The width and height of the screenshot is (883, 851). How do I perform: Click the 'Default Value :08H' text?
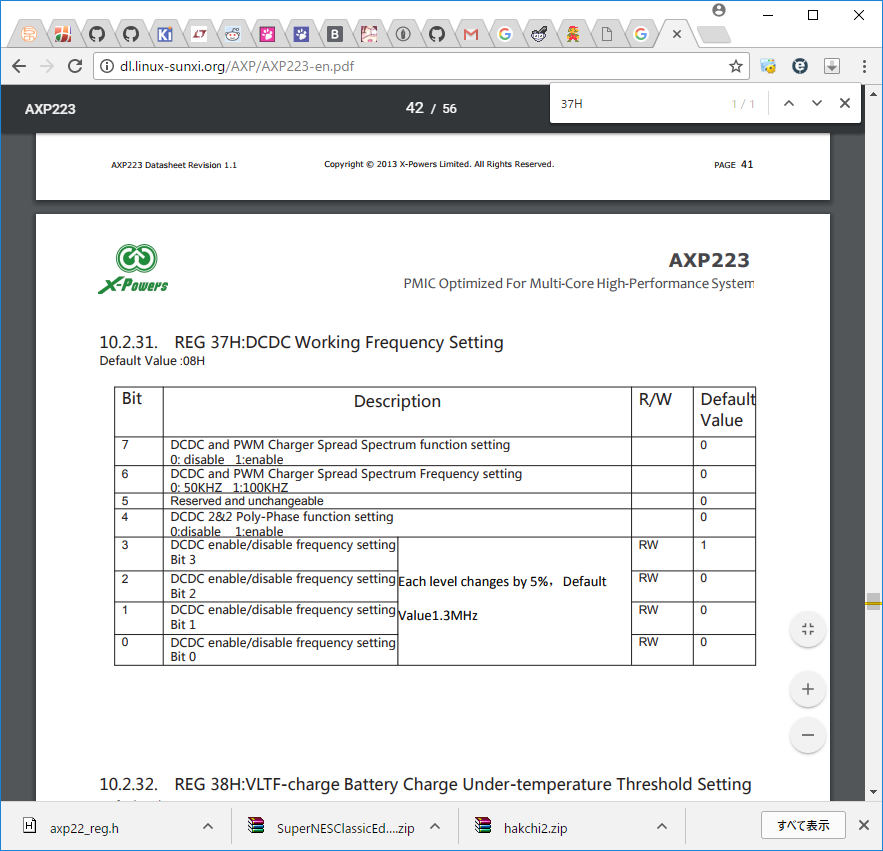click(x=152, y=361)
